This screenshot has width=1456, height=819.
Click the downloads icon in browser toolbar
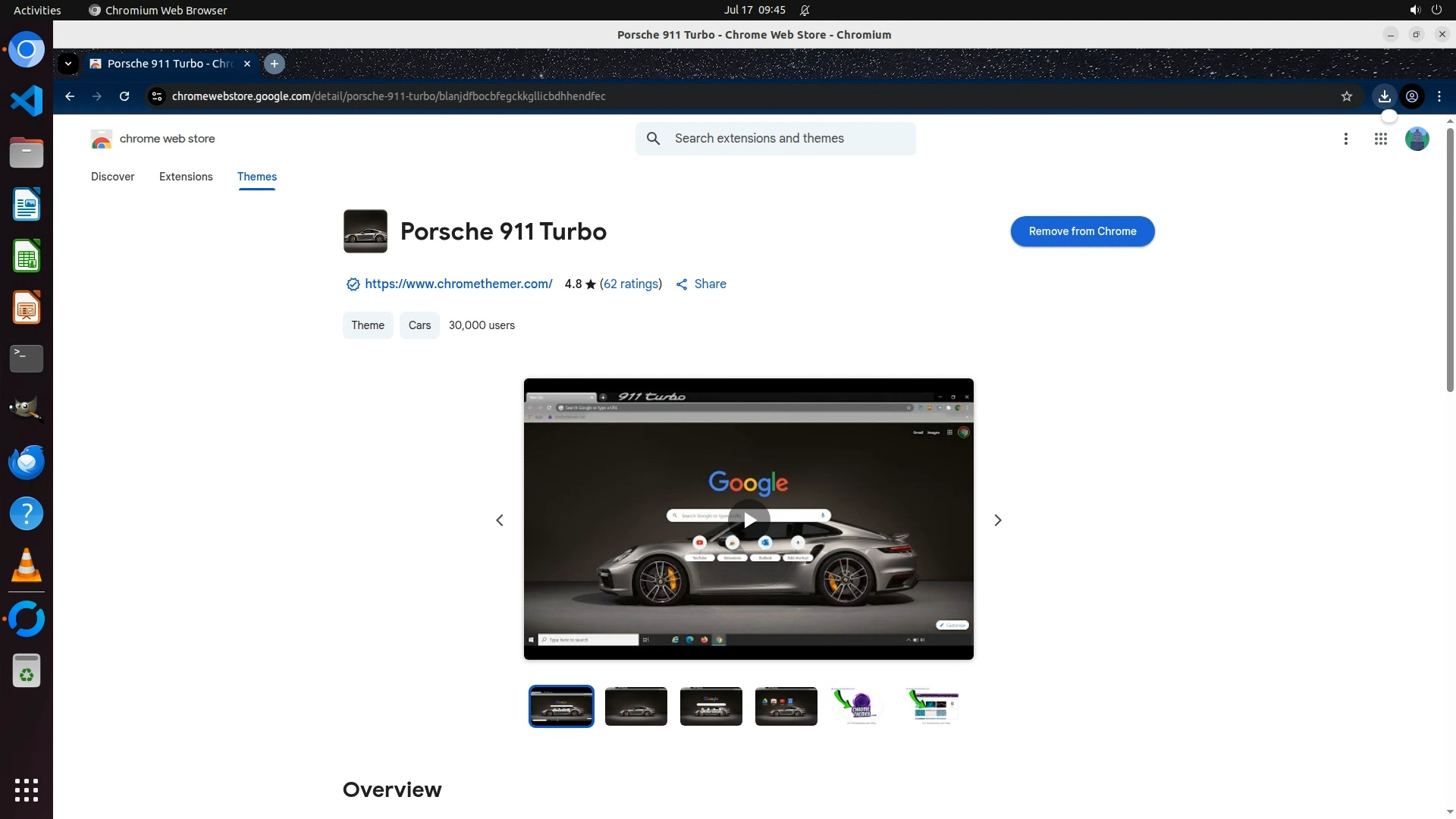[x=1384, y=96]
